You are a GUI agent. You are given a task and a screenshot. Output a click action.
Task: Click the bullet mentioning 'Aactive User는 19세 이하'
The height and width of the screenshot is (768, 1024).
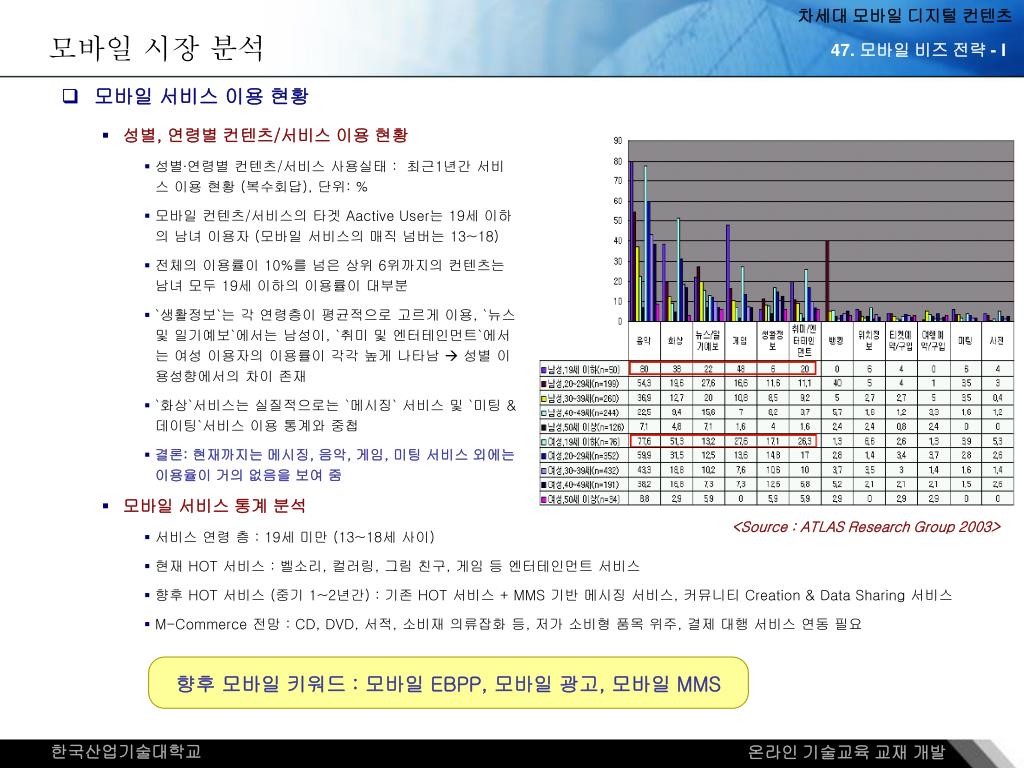point(333,226)
